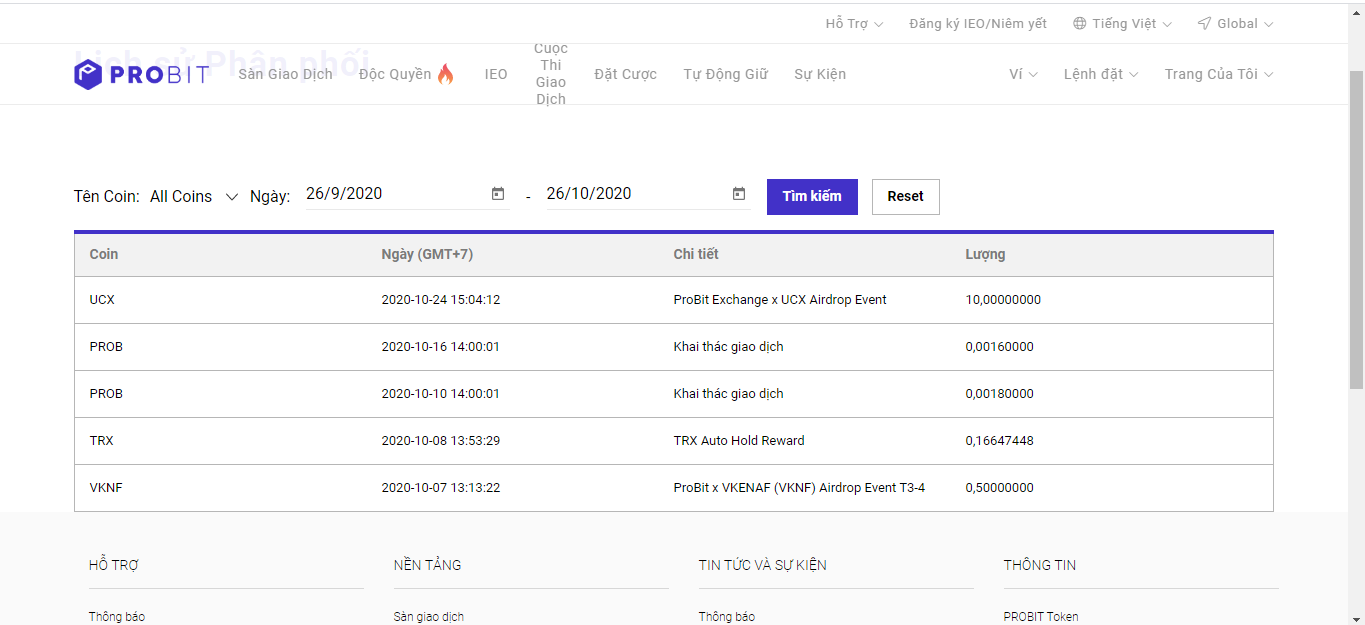This screenshot has width=1365, height=625.
Task: Open Cuộc Thi Giao Dịch page
Action: coord(551,74)
